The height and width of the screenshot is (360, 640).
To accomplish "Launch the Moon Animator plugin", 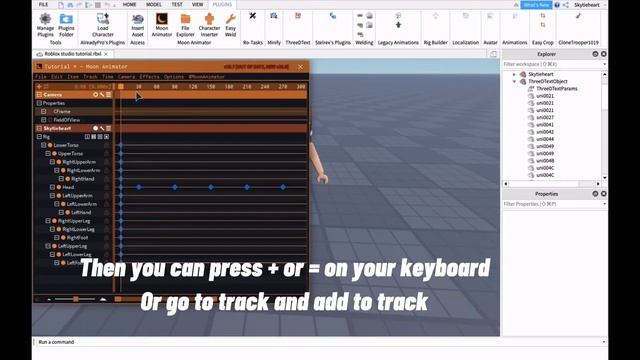I will click(x=162, y=25).
